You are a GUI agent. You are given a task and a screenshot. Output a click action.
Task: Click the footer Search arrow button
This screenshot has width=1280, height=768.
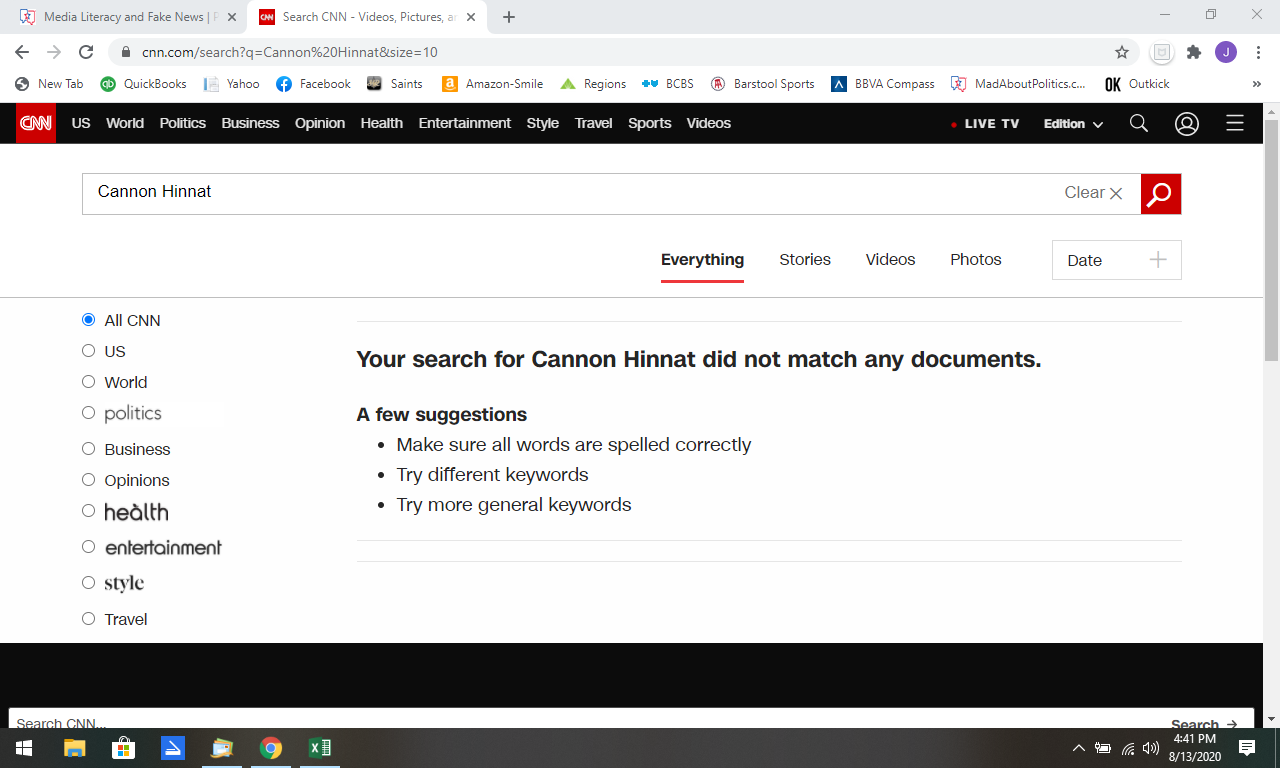pyautogui.click(x=1204, y=724)
